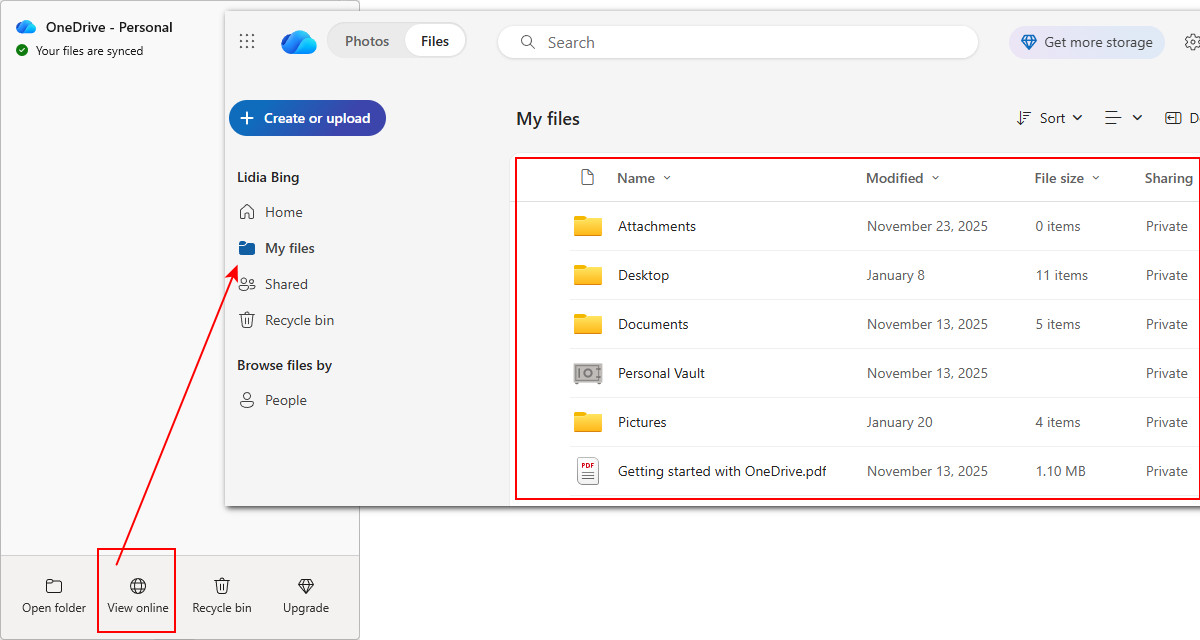Click the "My files" page heading
Viewport: 1200px width, 640px height.
click(x=548, y=119)
